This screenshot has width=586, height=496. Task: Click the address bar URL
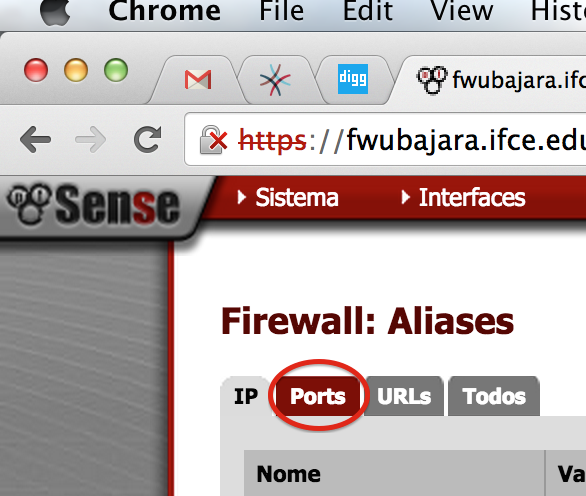pos(411,140)
